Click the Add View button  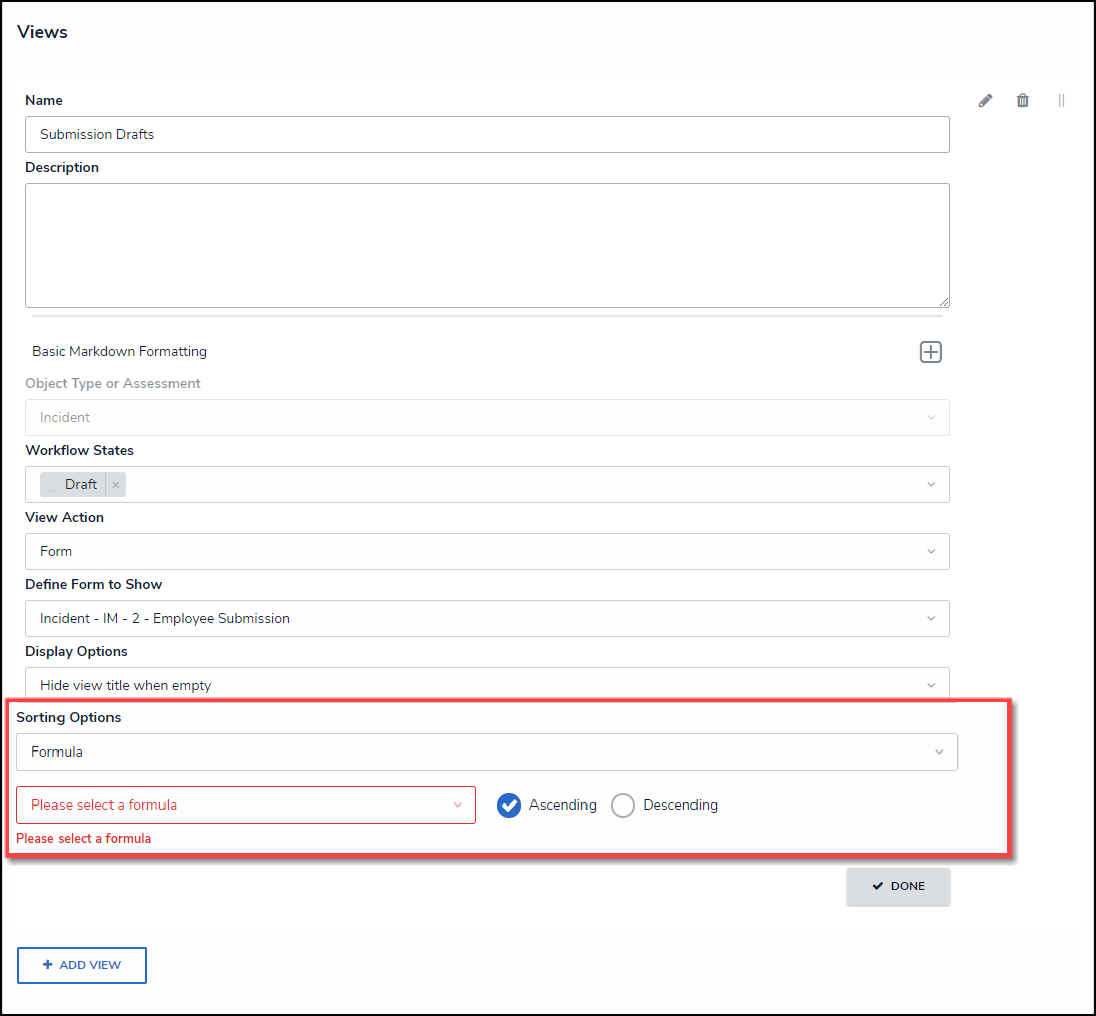pyautogui.click(x=82, y=965)
